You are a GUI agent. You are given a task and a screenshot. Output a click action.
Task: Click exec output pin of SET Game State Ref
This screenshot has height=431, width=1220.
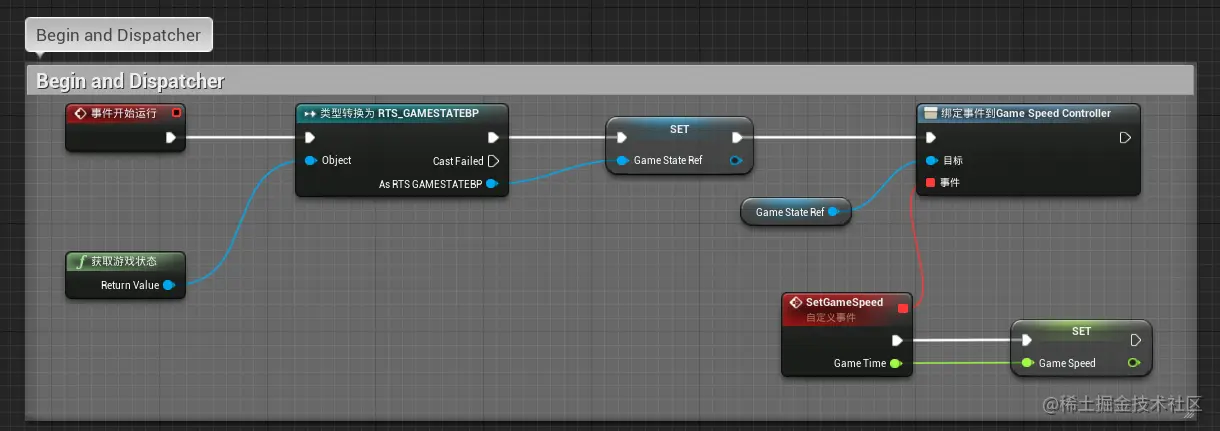tap(737, 138)
